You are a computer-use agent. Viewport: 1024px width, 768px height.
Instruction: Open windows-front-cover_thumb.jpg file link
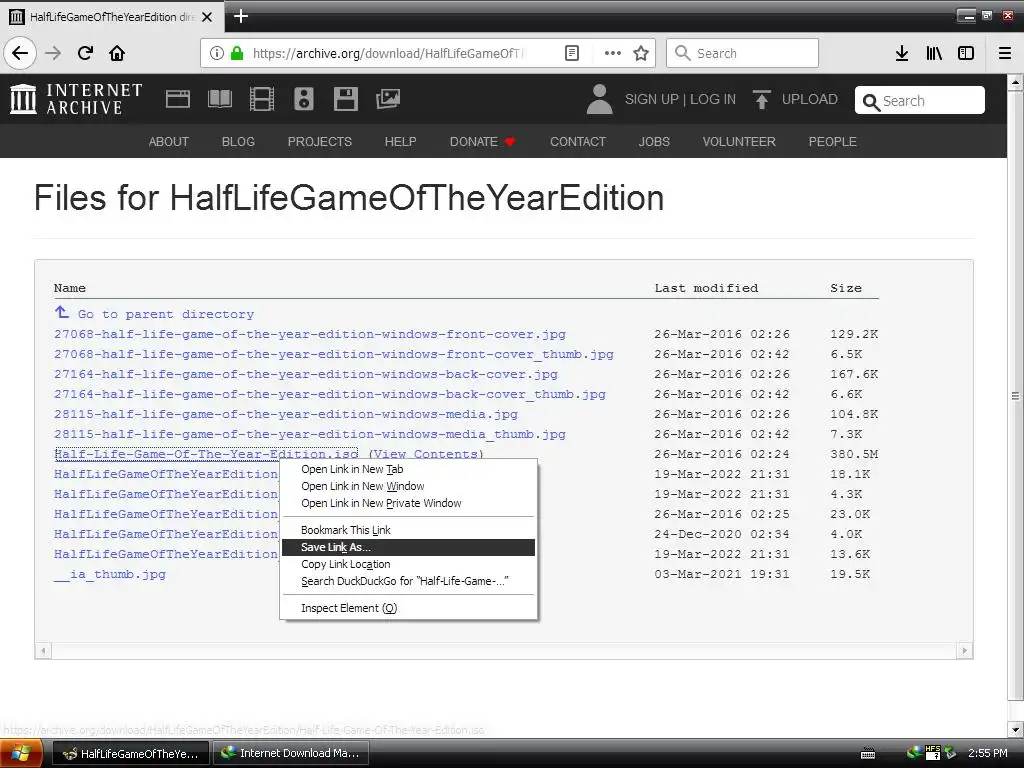point(334,354)
